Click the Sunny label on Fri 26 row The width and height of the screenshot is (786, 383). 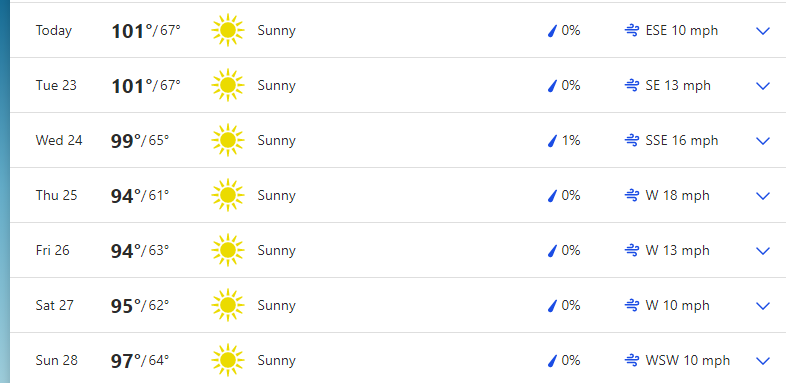pos(276,251)
